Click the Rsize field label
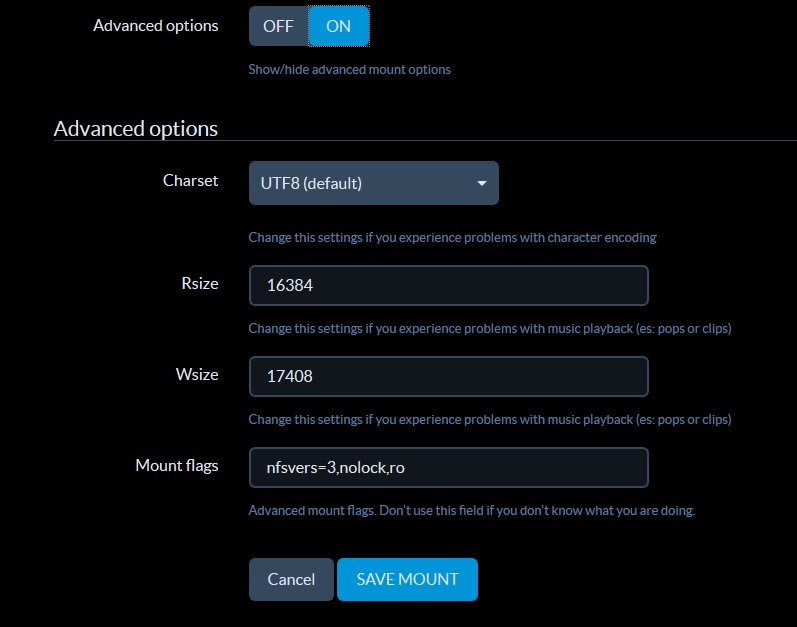 [200, 283]
